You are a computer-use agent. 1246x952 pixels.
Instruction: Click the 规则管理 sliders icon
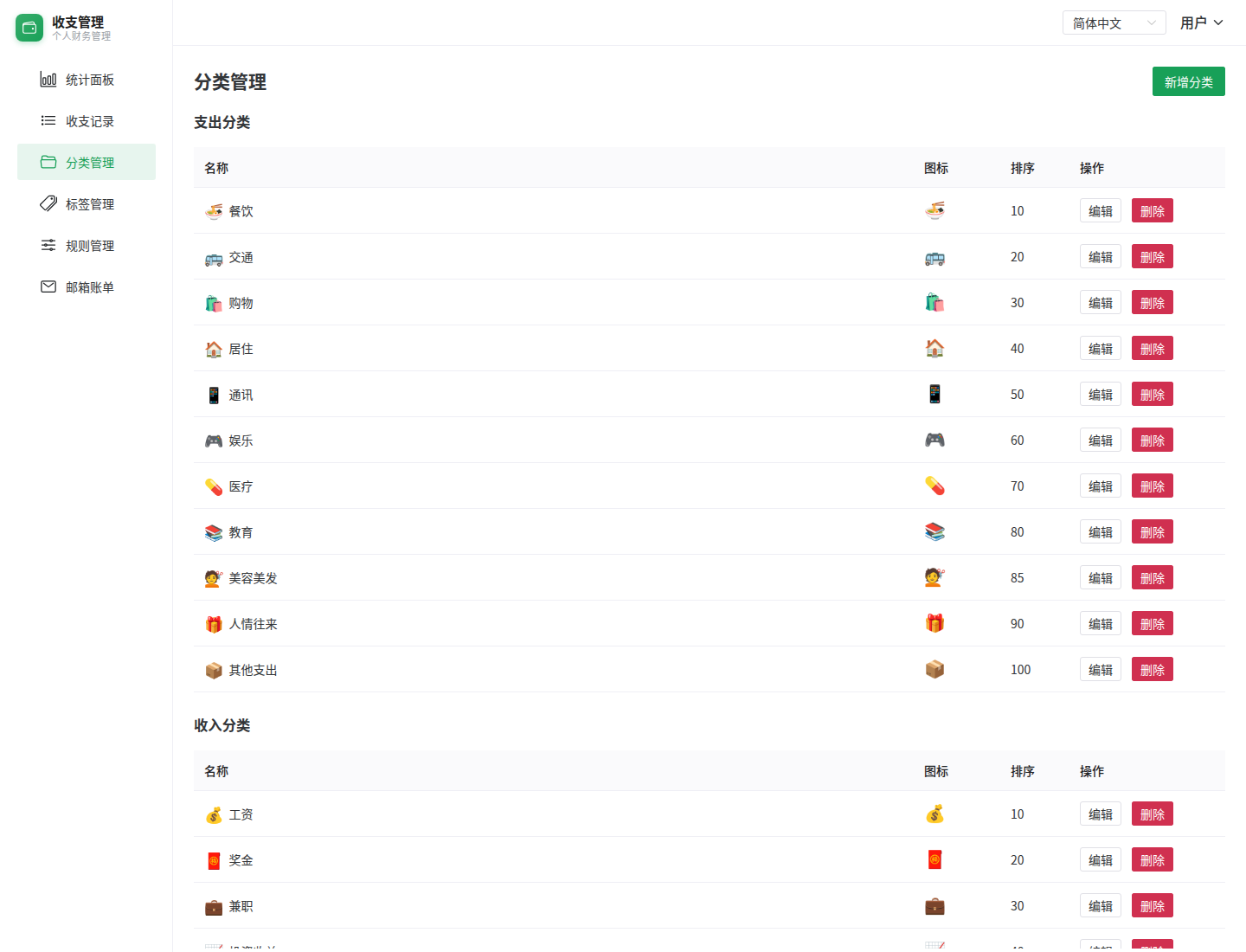click(48, 246)
